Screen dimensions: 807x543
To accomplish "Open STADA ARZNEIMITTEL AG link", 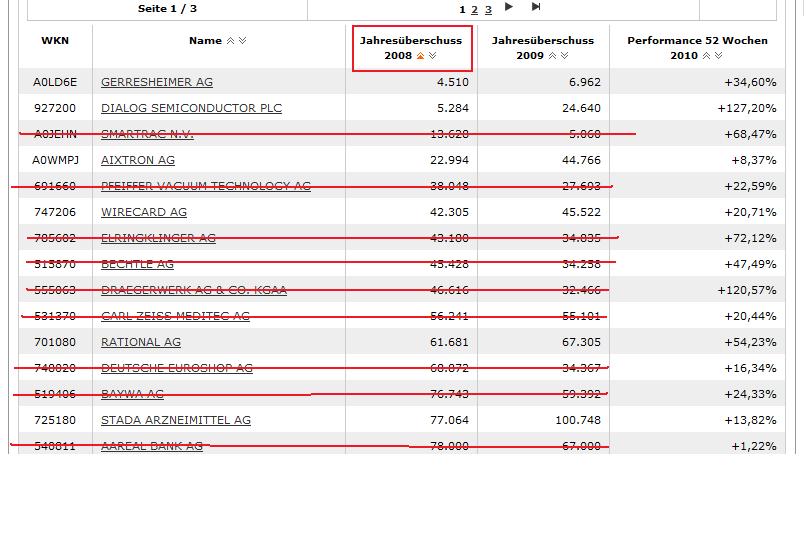I will [176, 420].
